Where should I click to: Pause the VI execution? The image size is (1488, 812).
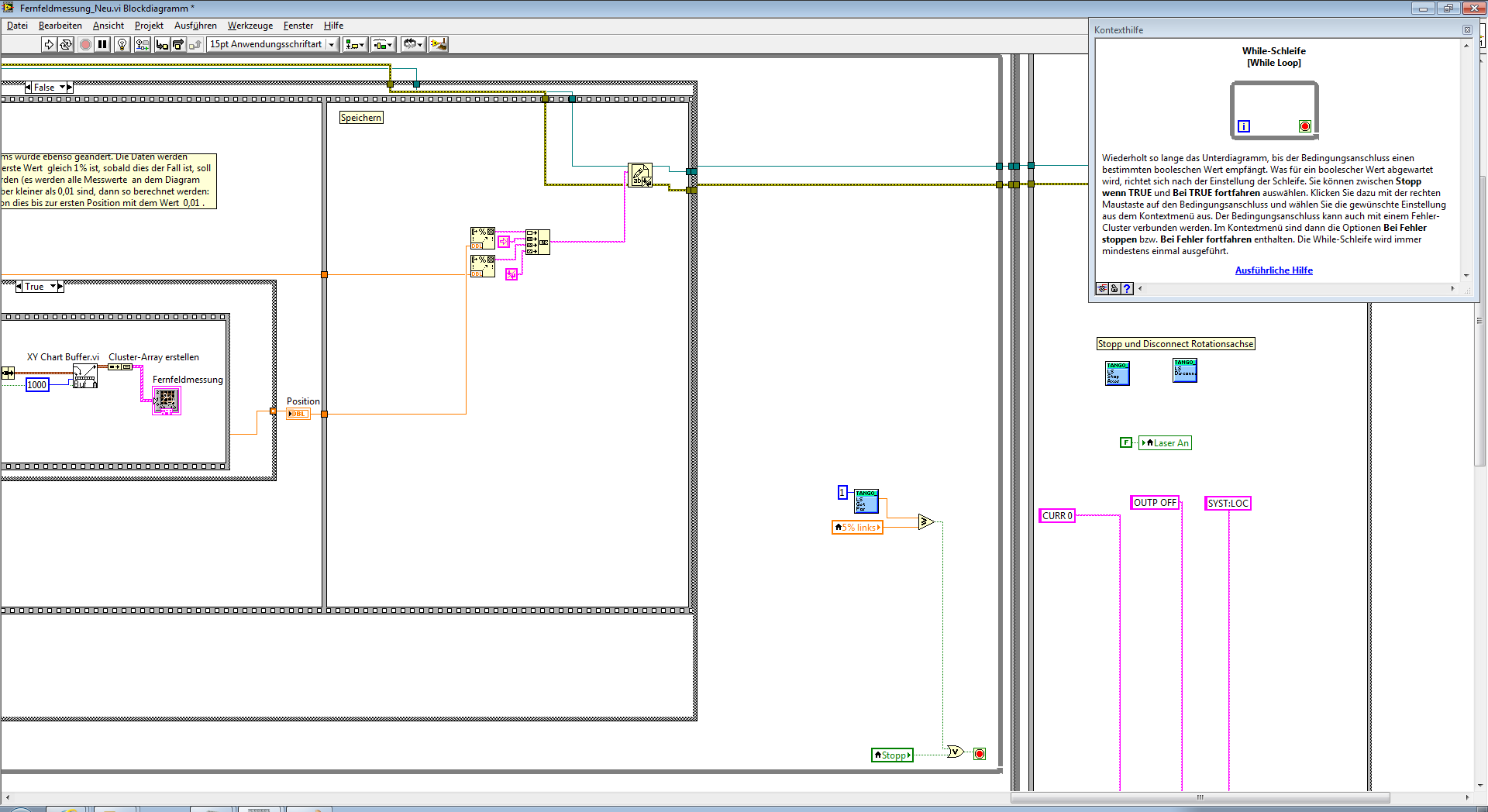pyautogui.click(x=102, y=44)
